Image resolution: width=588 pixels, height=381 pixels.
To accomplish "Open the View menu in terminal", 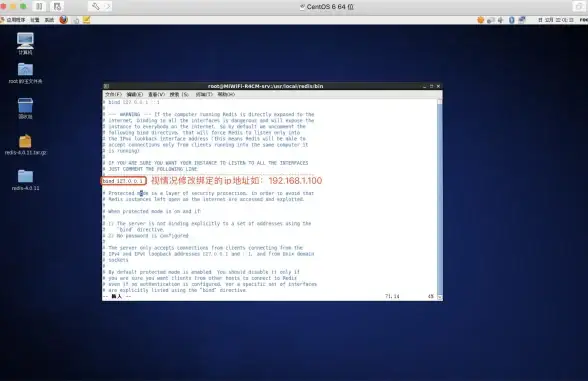I will [156, 94].
